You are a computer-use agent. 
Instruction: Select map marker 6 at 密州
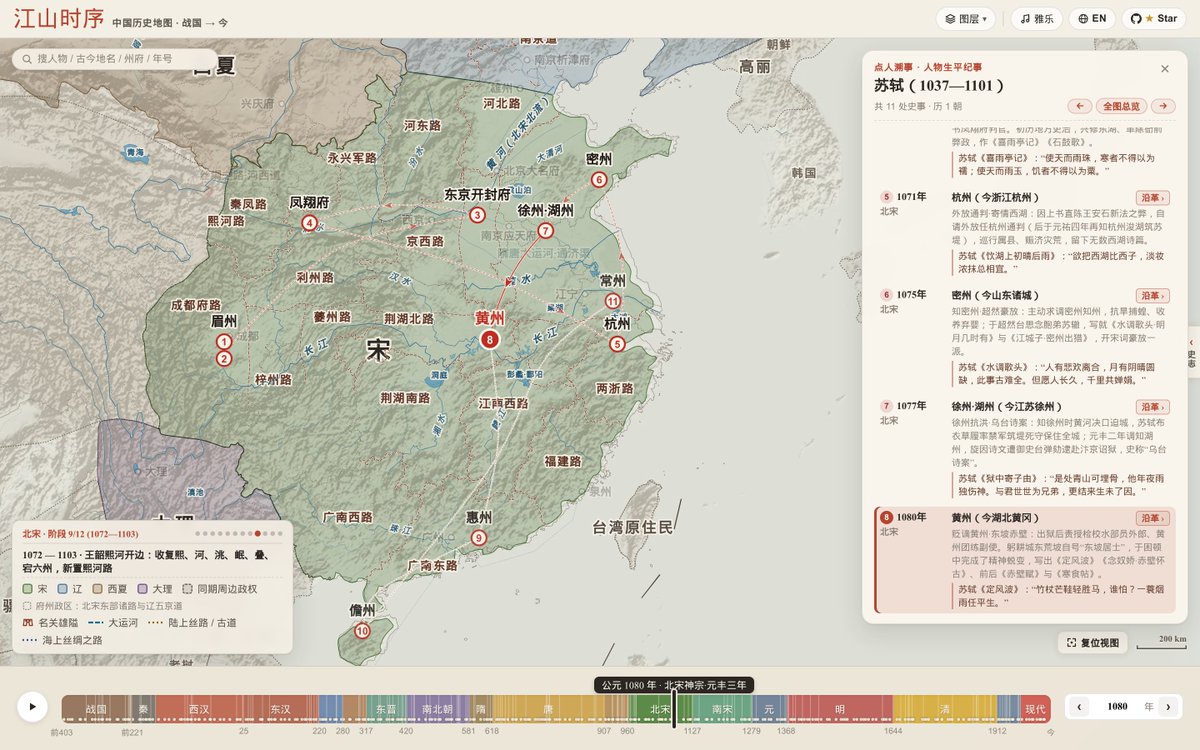(599, 180)
